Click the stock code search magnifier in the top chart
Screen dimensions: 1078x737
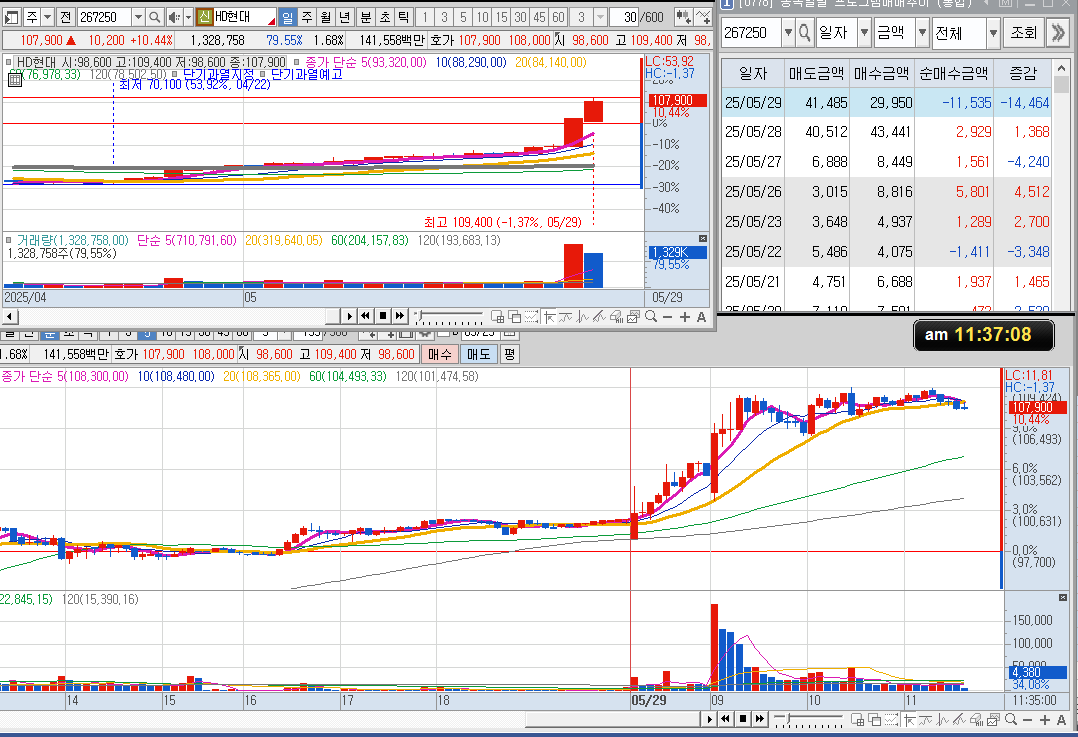[x=155, y=16]
